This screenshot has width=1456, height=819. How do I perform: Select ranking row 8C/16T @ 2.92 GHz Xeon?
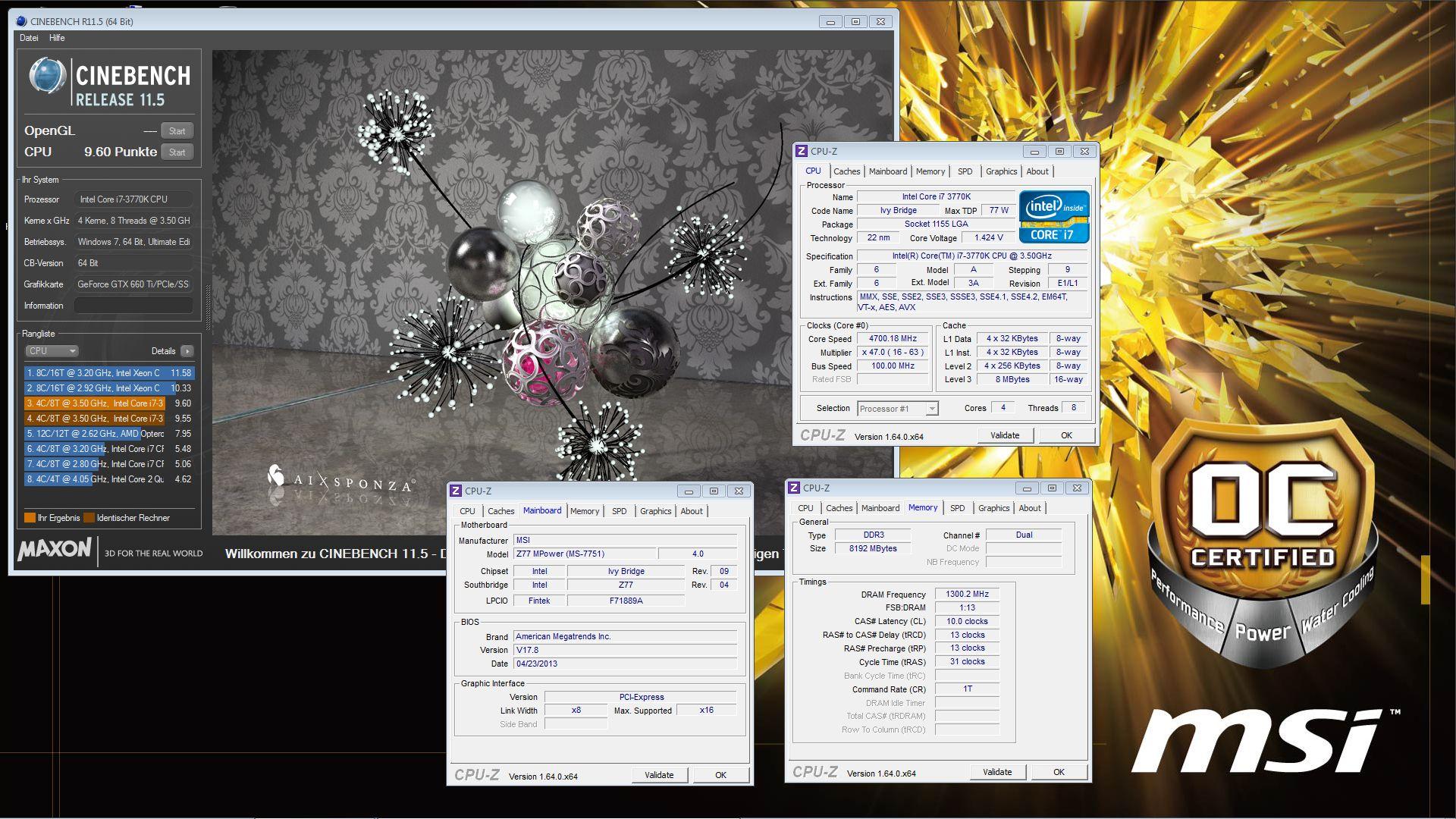click(x=109, y=388)
